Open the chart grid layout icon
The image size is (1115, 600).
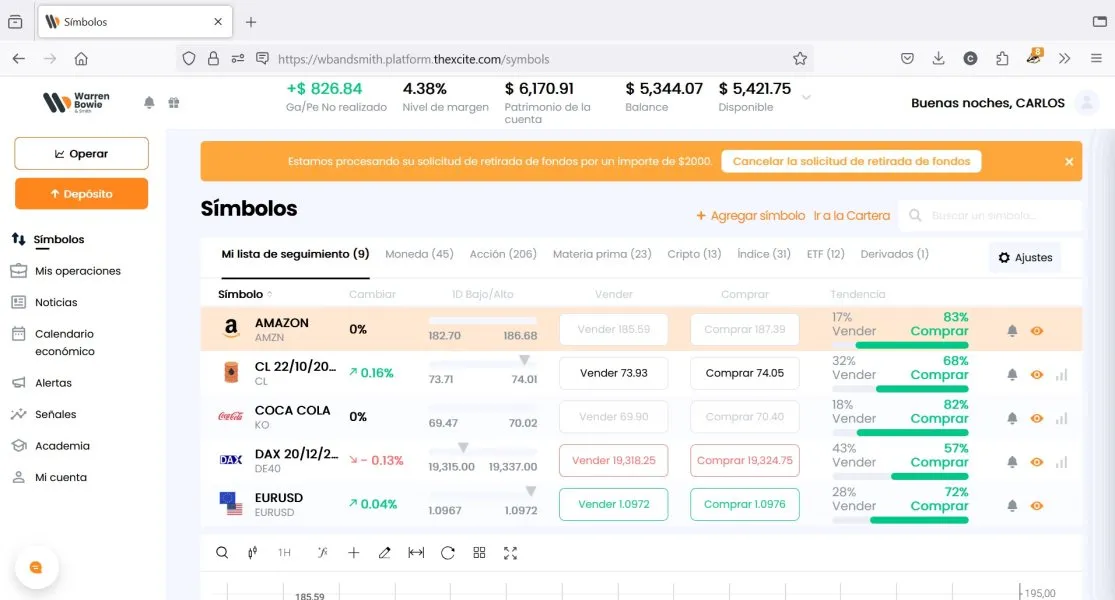(x=479, y=552)
